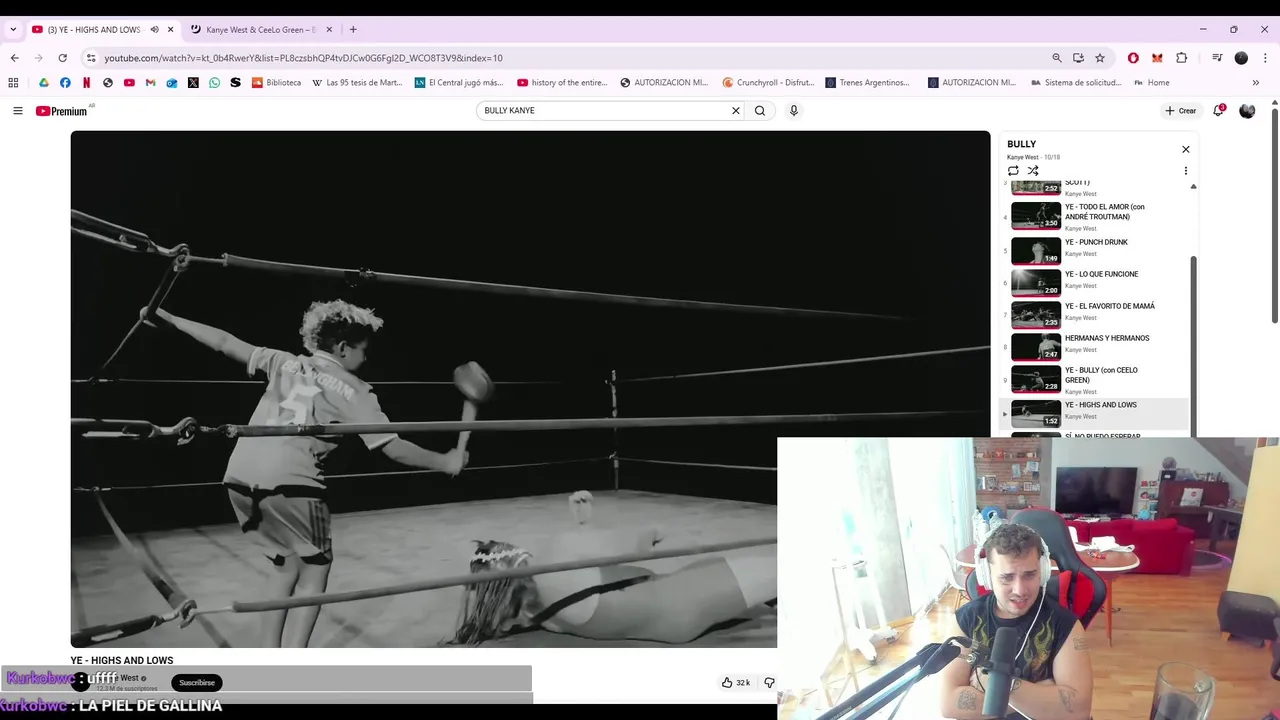Open the Google Drive bookmark
This screenshot has width=1280, height=720.
[43, 83]
